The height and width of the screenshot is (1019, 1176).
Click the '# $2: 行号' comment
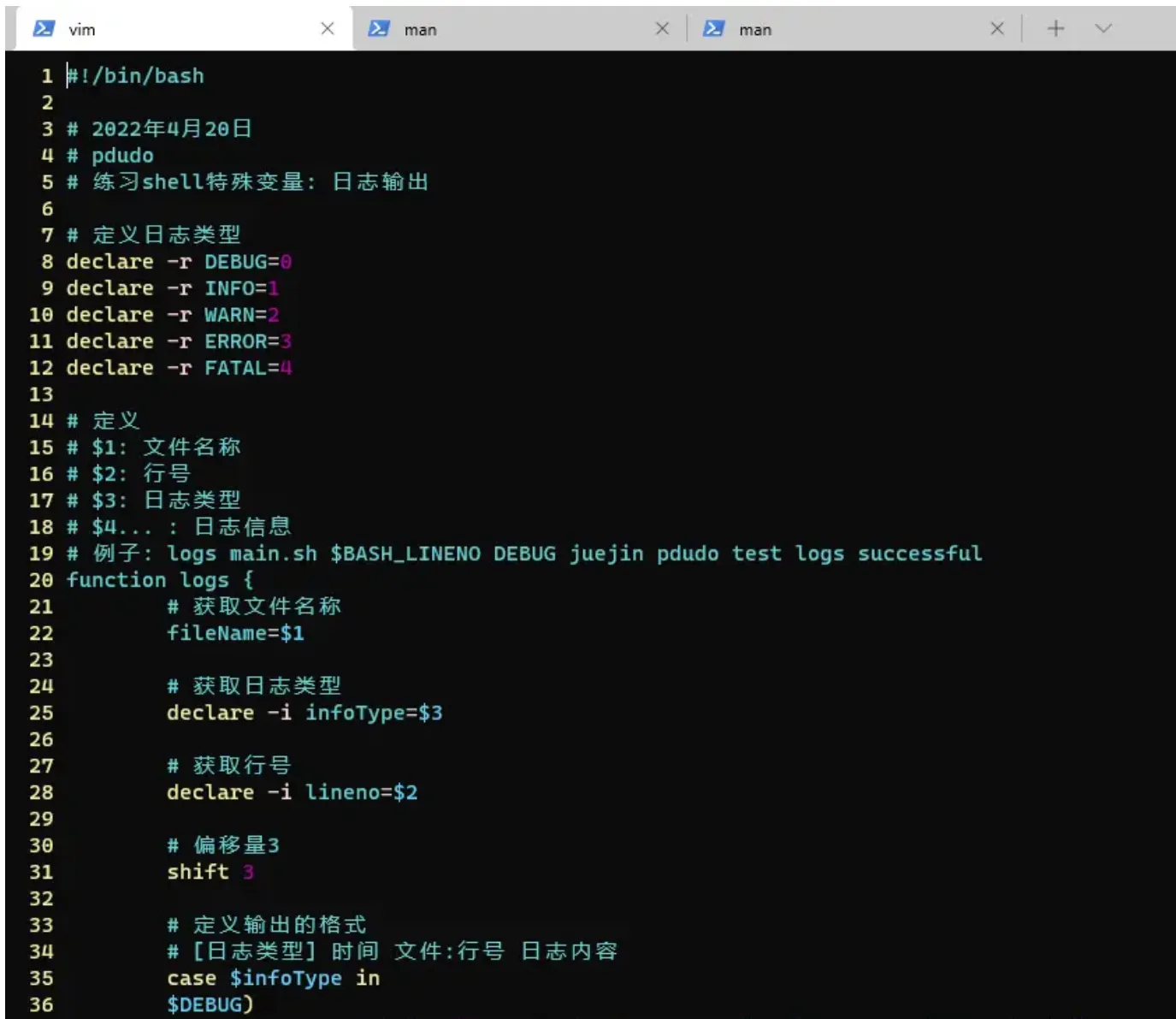pos(128,474)
